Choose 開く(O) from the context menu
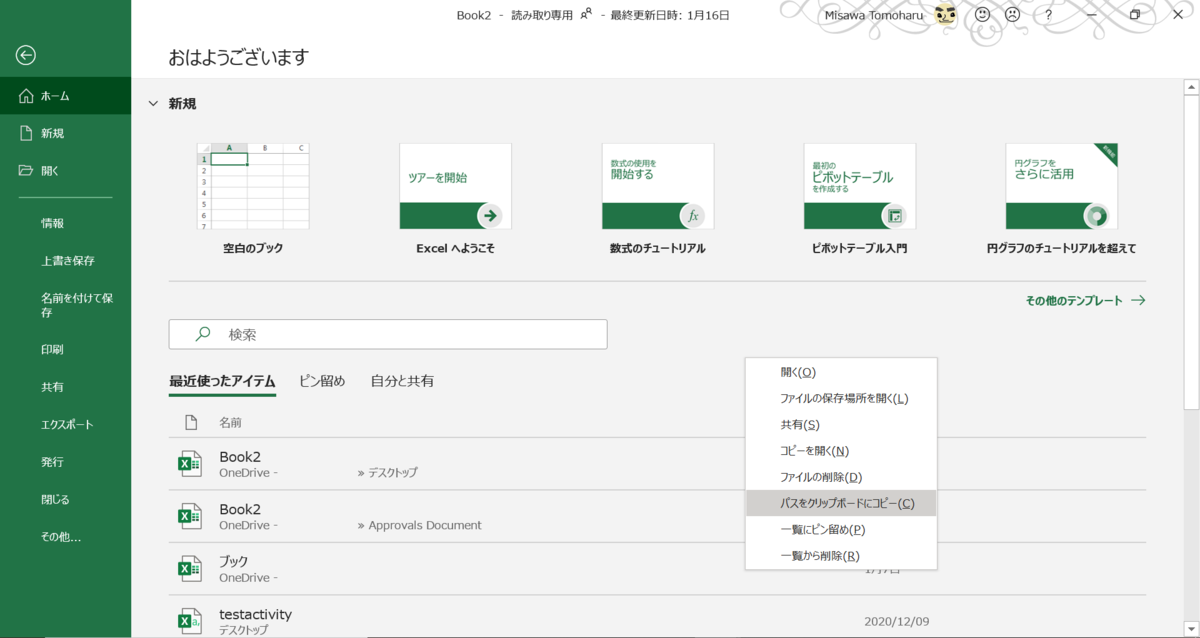1200x638 pixels. (841, 372)
